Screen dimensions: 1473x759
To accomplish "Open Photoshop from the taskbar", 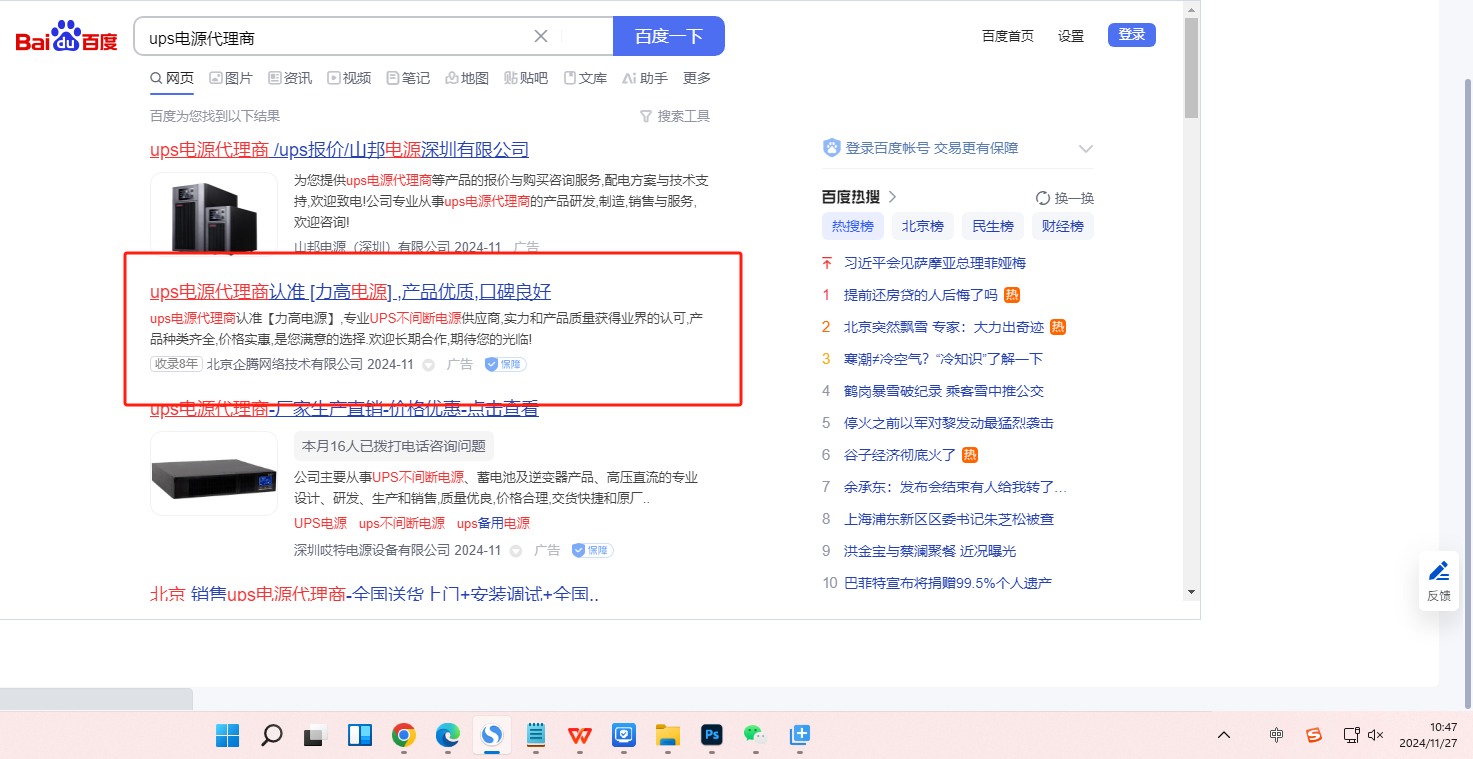I will click(712, 735).
